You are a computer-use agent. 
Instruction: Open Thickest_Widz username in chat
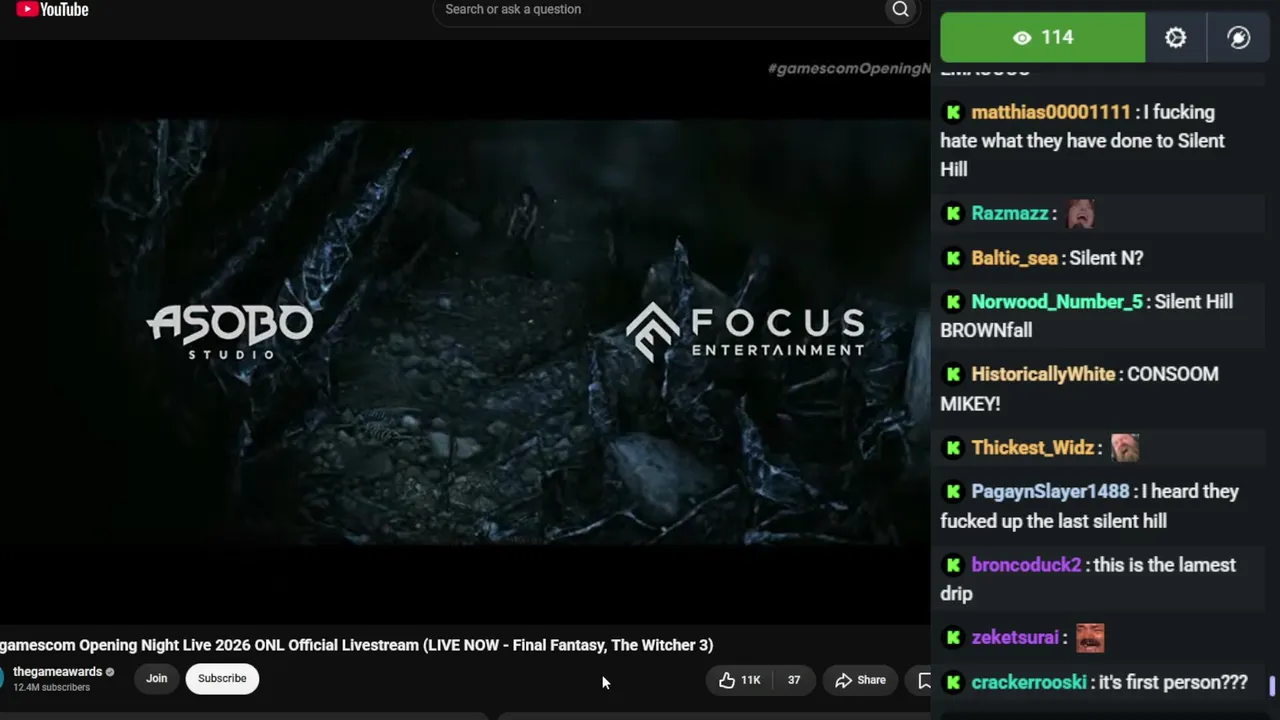point(1033,448)
